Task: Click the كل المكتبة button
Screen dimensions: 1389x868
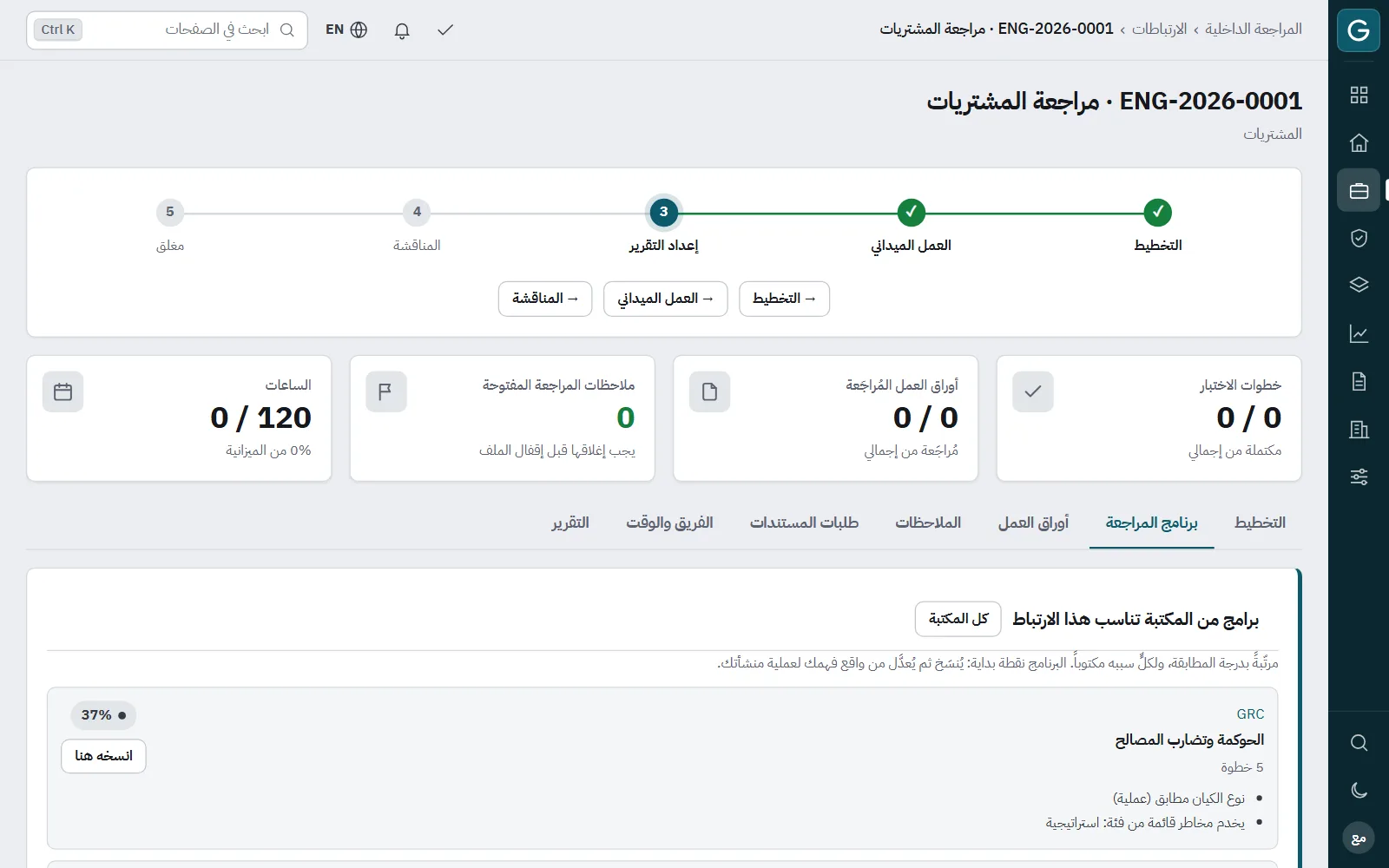Action: point(958,619)
